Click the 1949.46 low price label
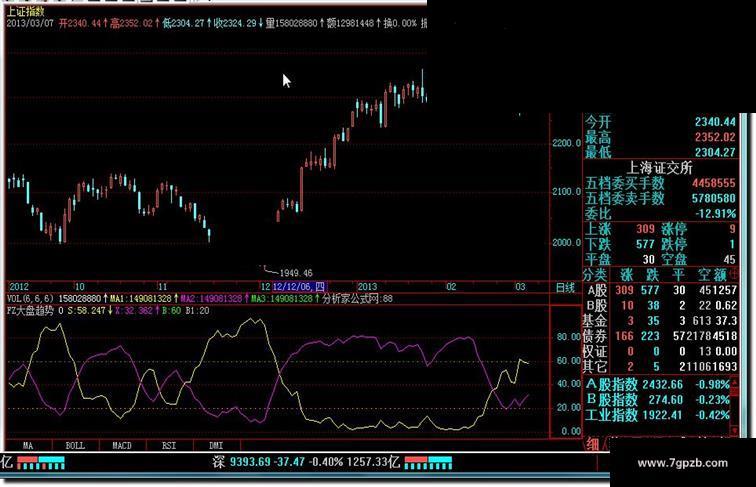Image resolution: width=756 pixels, height=487 pixels. point(296,273)
